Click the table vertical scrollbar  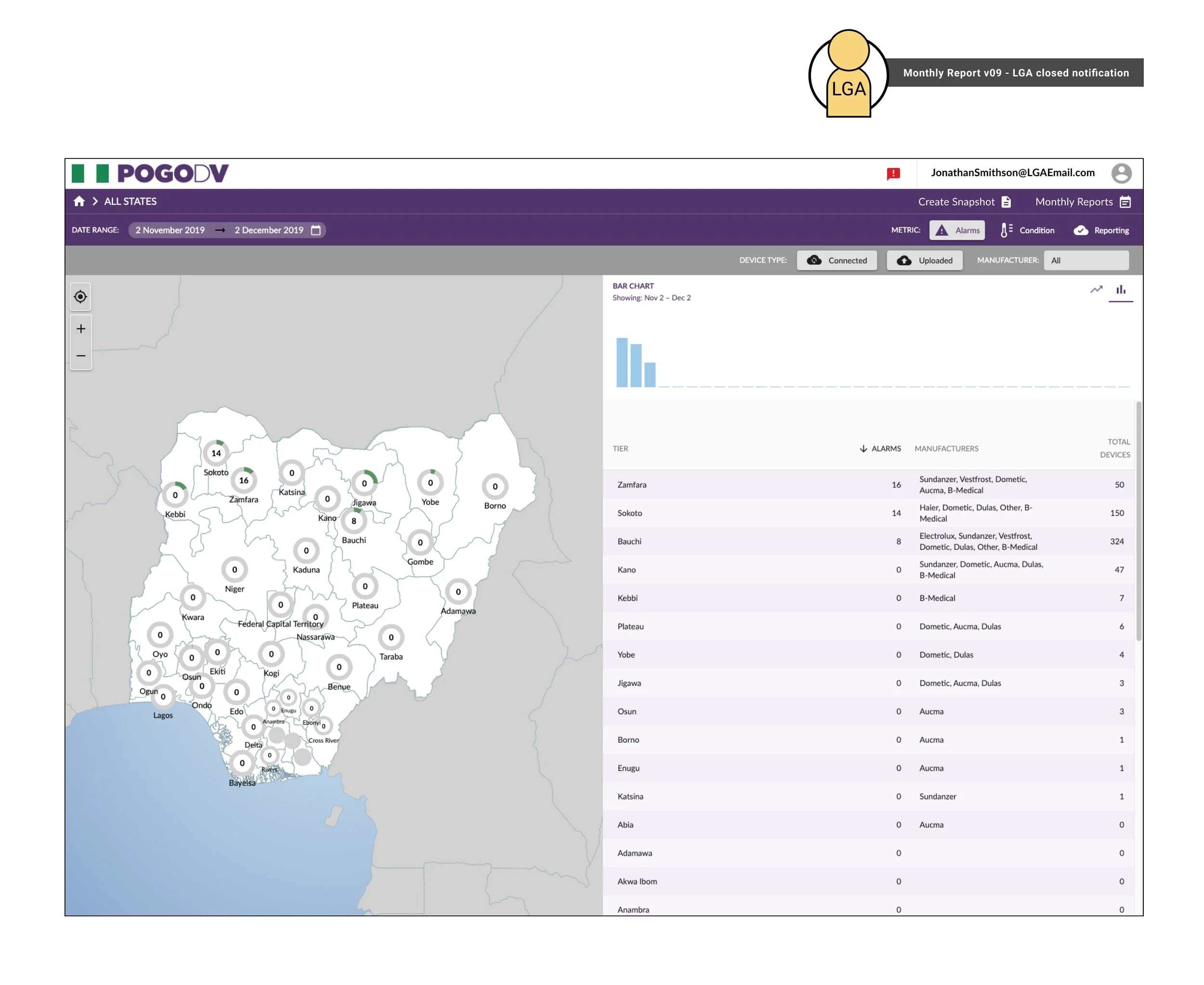click(x=1138, y=521)
